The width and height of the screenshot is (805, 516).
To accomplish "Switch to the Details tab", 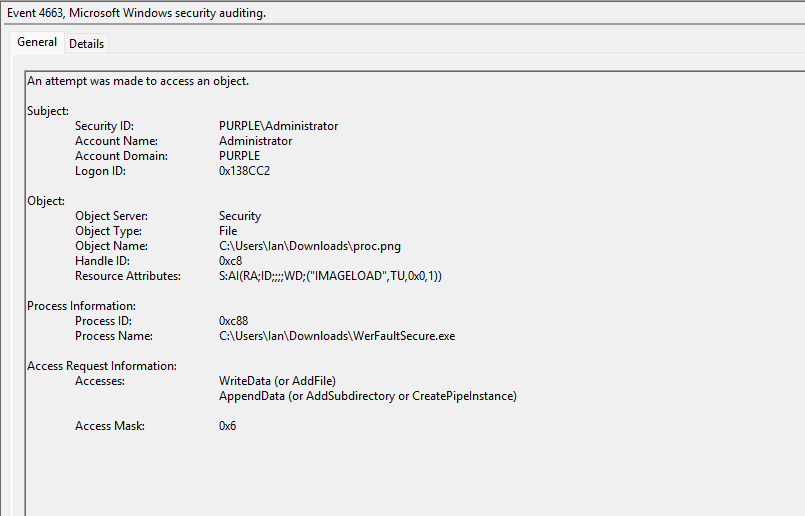I will tap(86, 44).
